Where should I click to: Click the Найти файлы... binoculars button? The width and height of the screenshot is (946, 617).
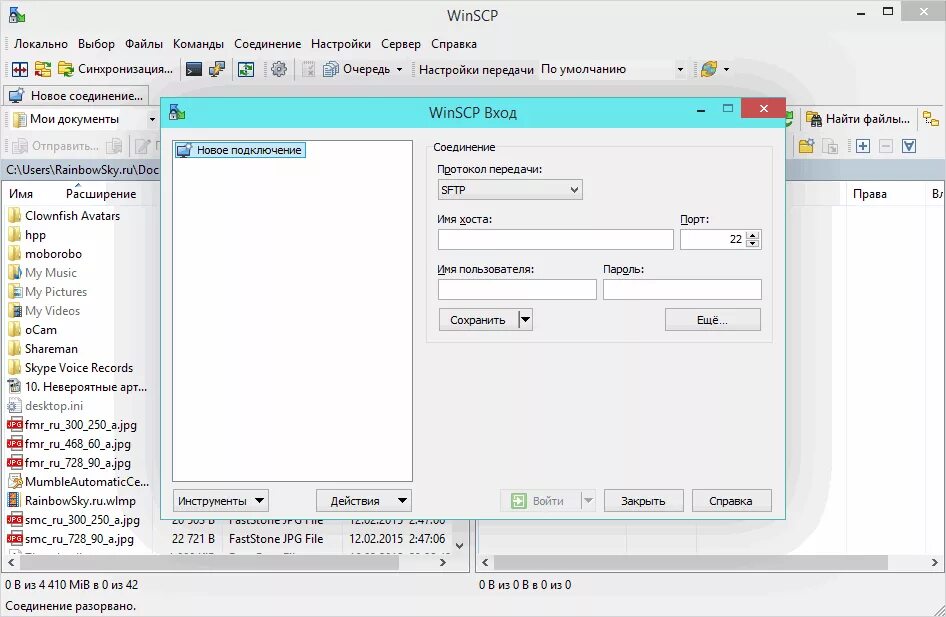858,119
